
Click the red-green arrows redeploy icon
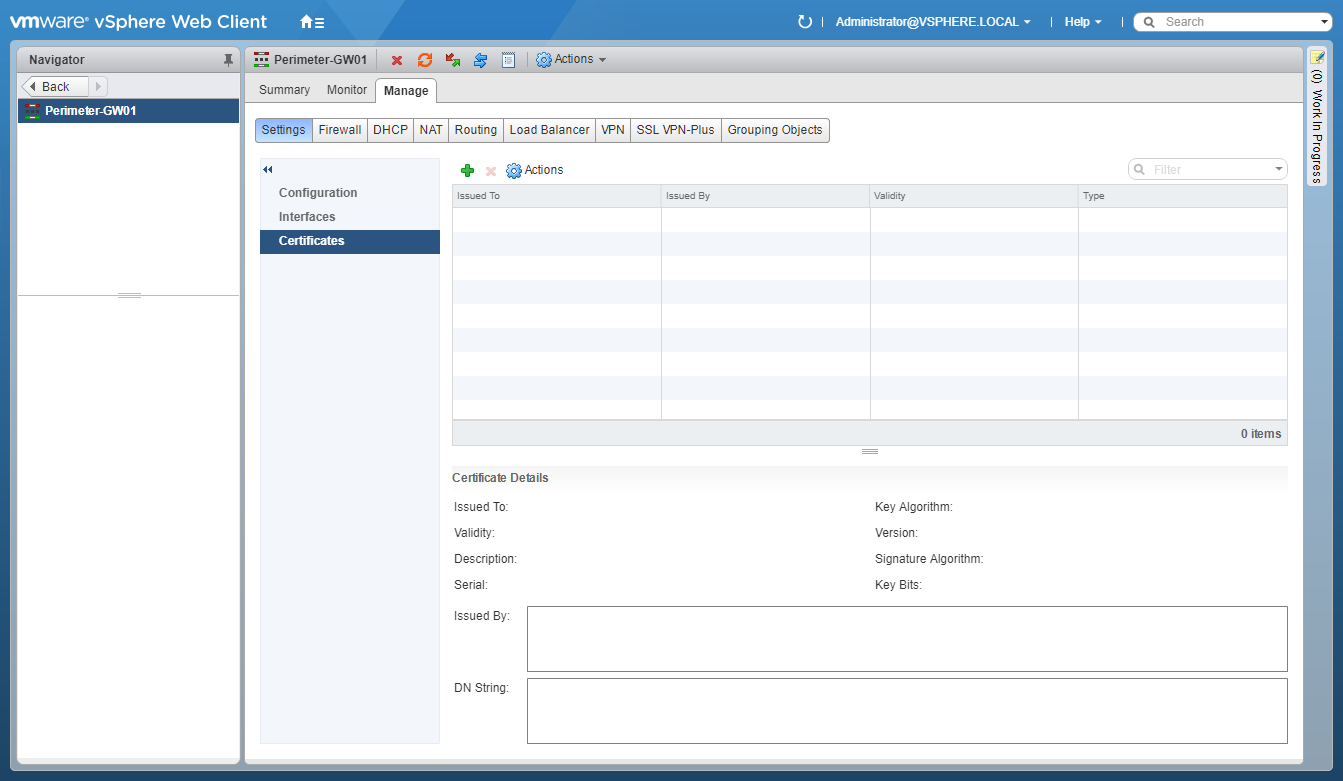point(453,60)
